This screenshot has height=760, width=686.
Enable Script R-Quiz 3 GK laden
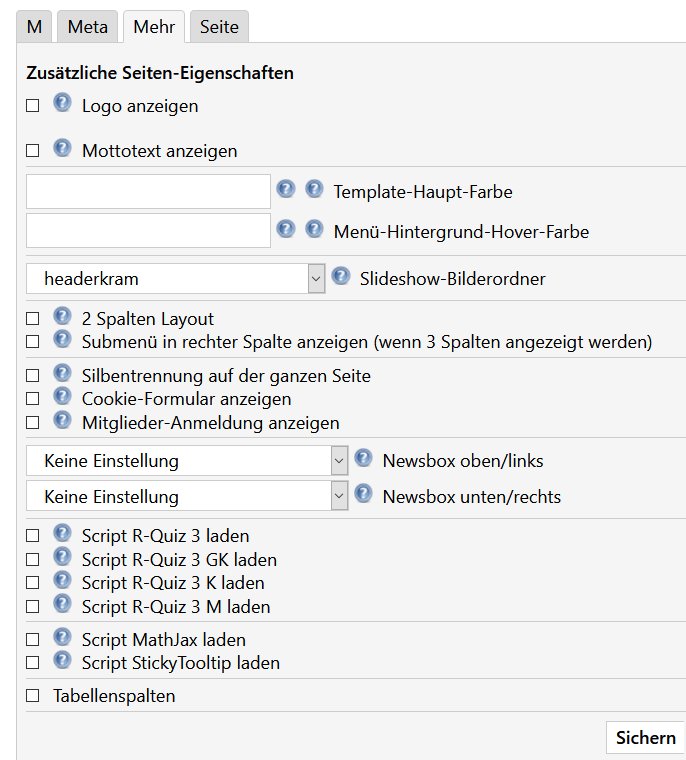click(x=32, y=560)
